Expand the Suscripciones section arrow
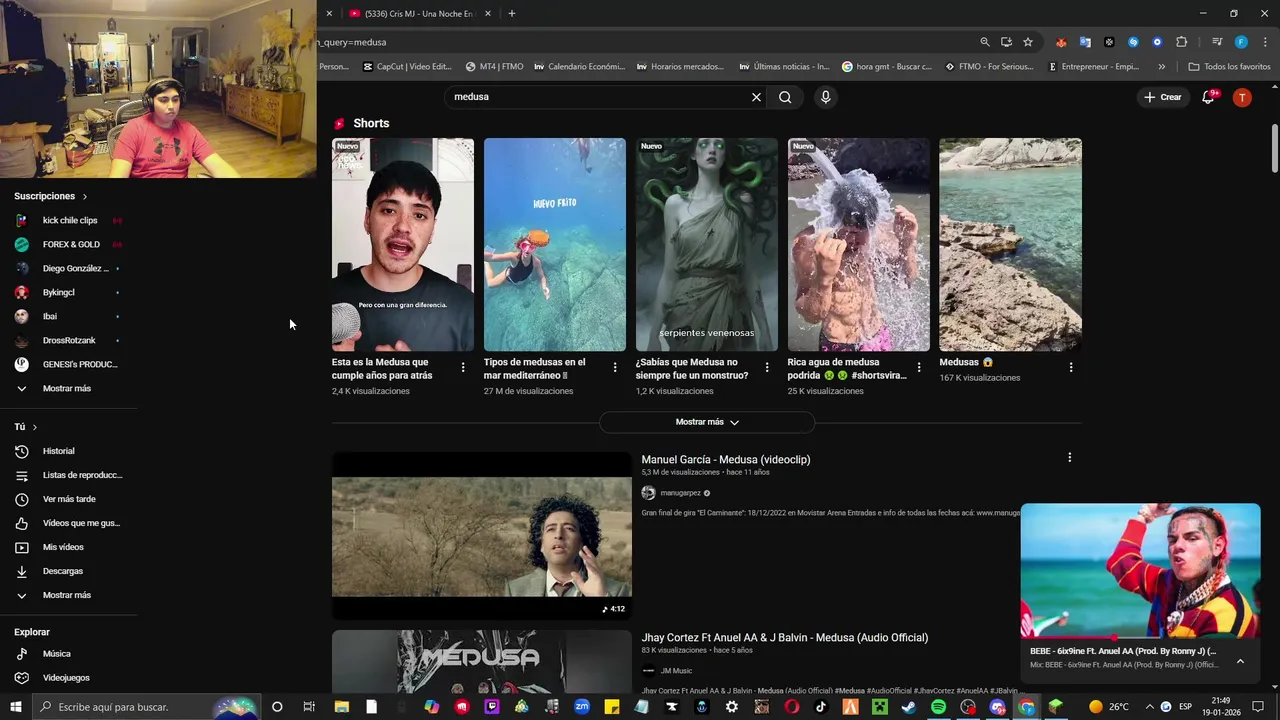The width and height of the screenshot is (1280, 720). [84, 197]
